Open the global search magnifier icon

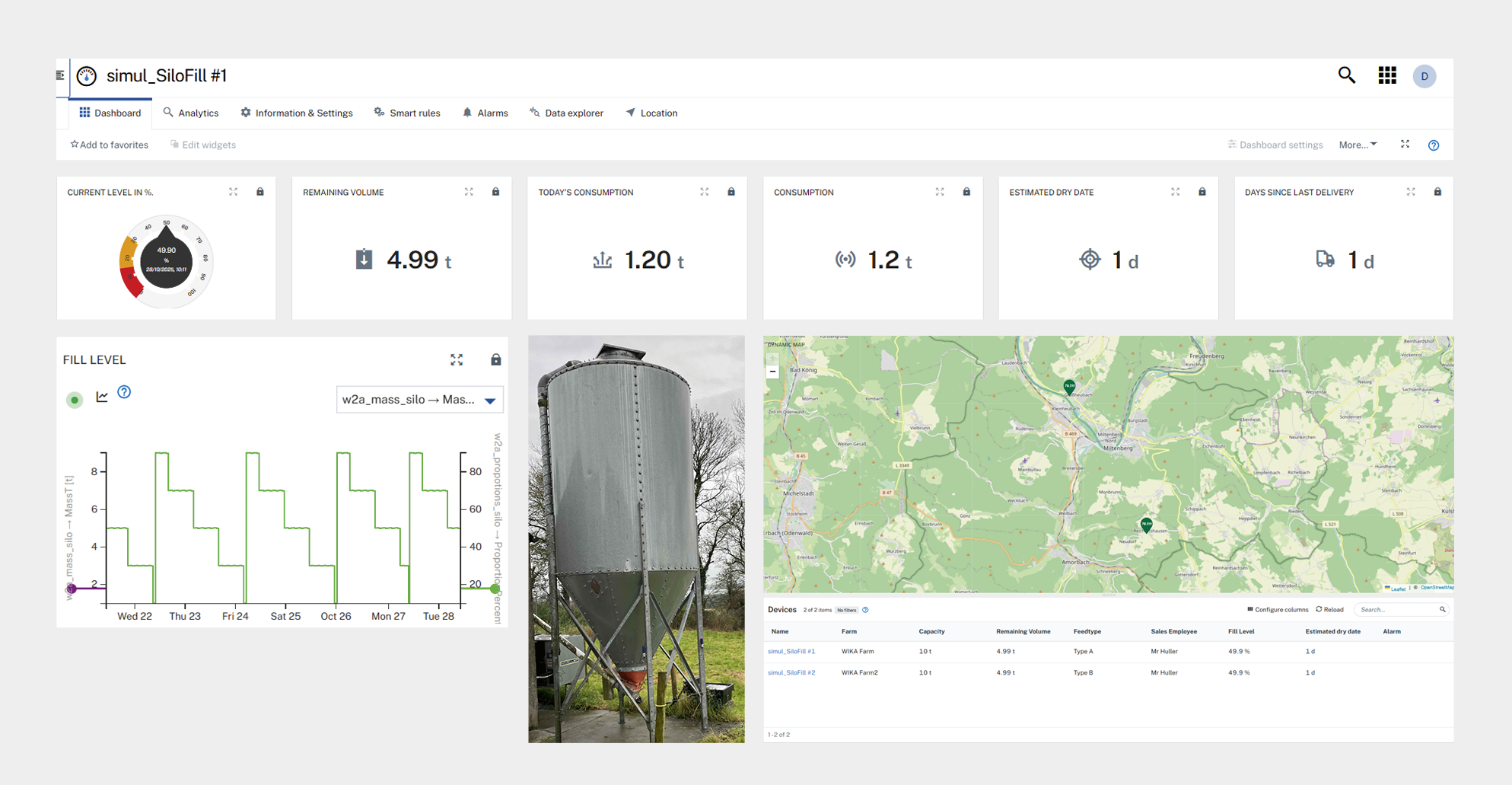(x=1347, y=75)
